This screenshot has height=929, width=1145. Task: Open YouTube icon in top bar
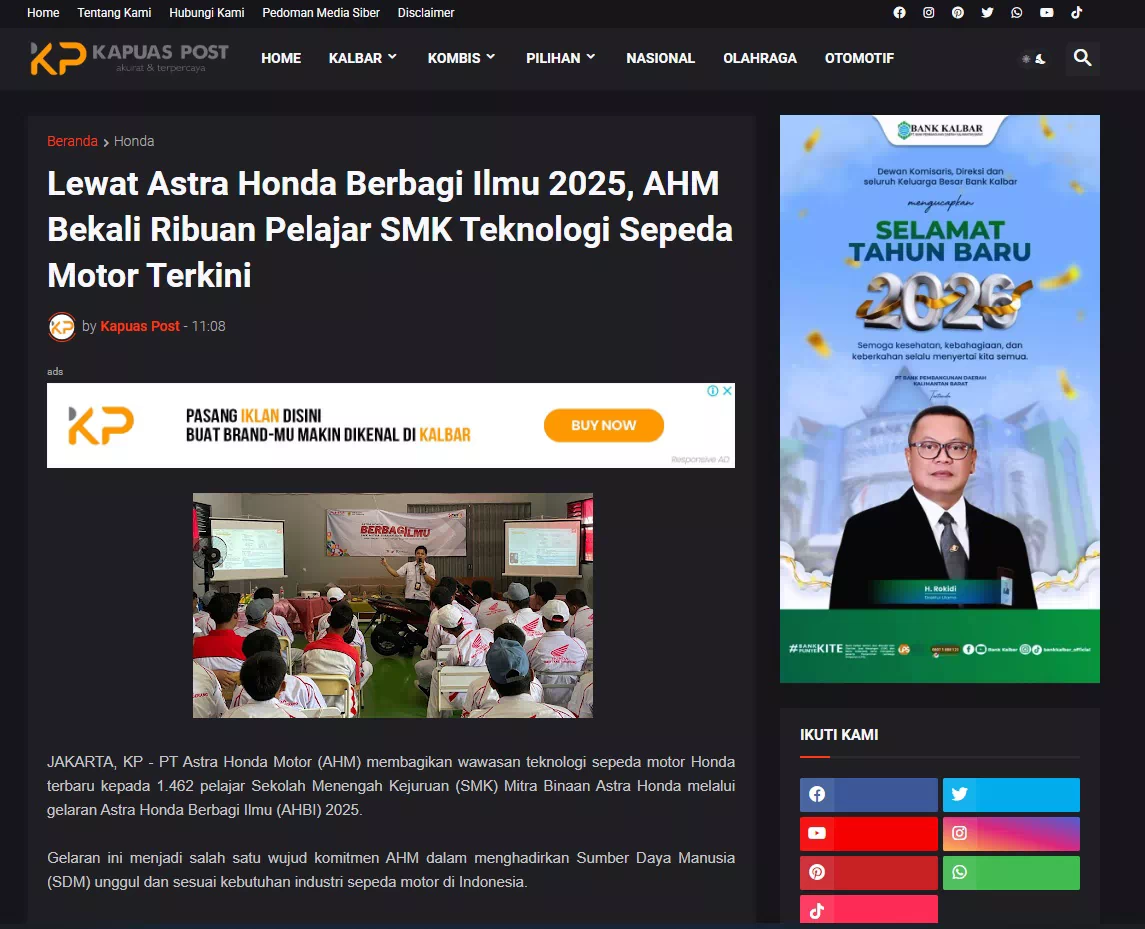(x=1046, y=12)
